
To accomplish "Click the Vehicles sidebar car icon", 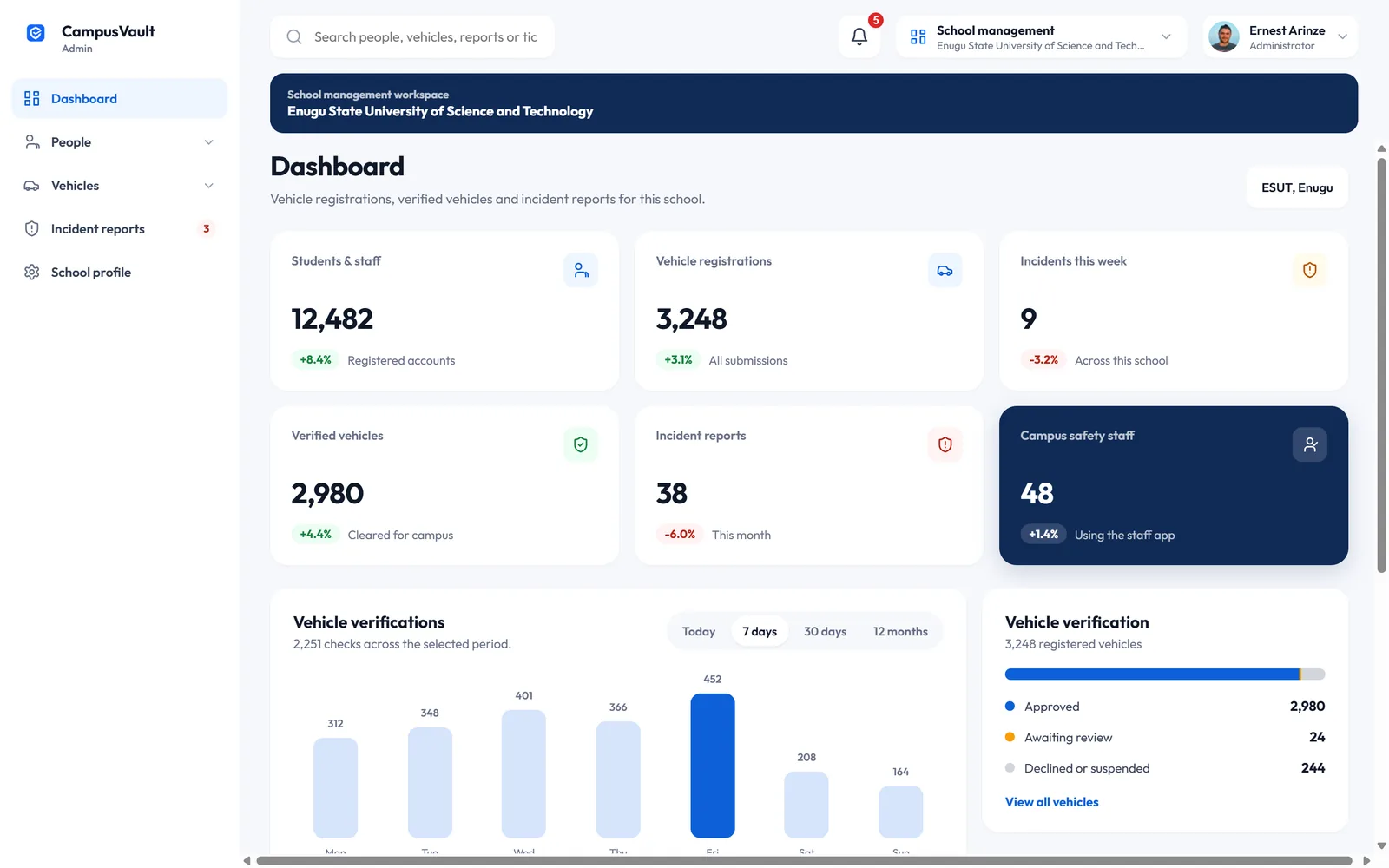I will click(32, 185).
